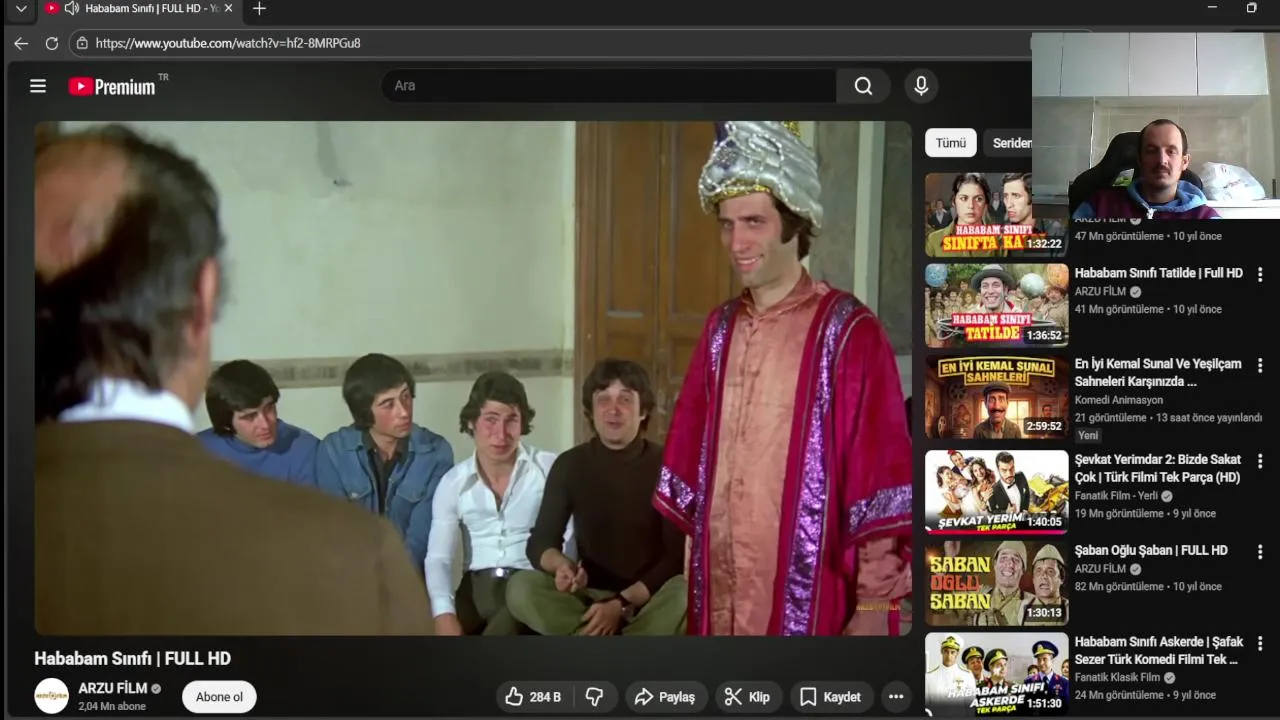Viewport: 1280px width, 720px height.
Task: Open Fanatik Film - Yerli channel link
Action: click(1116, 496)
